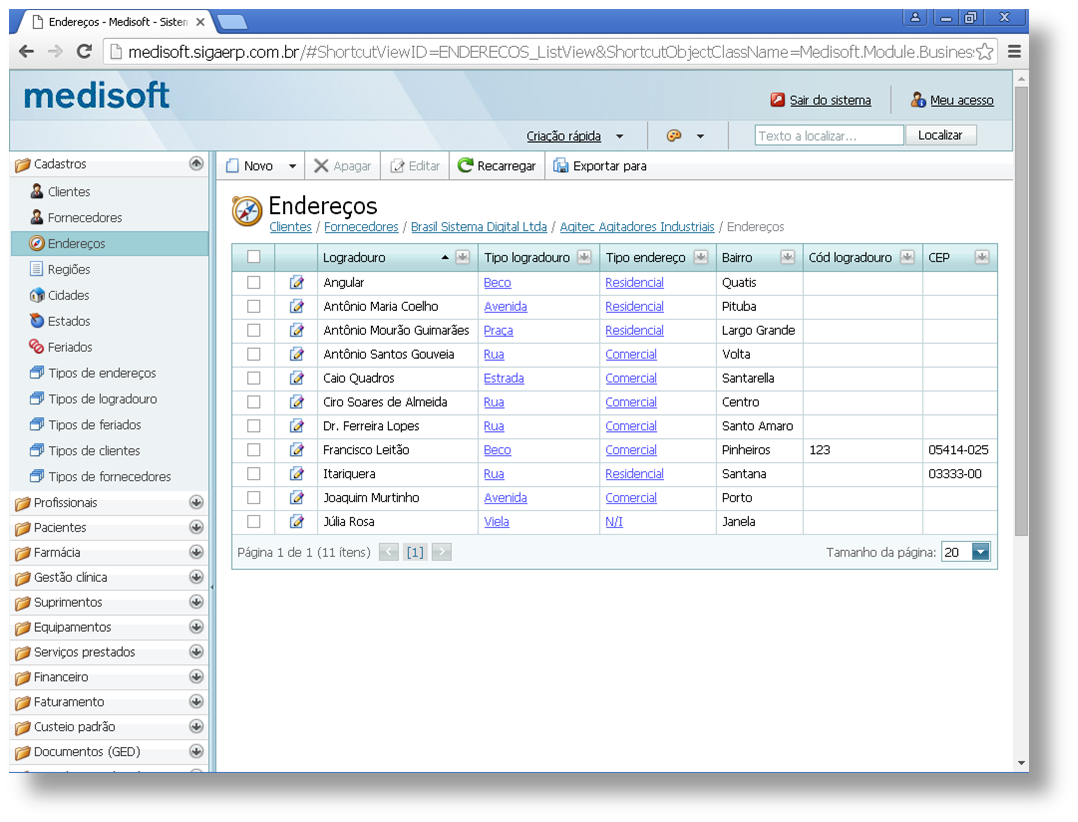Click the Sair do sistema exit icon

[x=778, y=100]
